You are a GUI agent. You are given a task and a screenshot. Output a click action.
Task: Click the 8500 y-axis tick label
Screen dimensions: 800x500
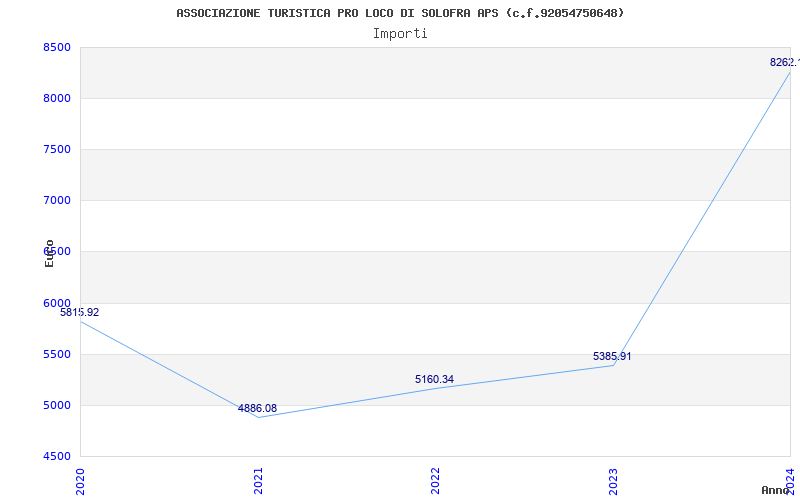tap(57, 47)
